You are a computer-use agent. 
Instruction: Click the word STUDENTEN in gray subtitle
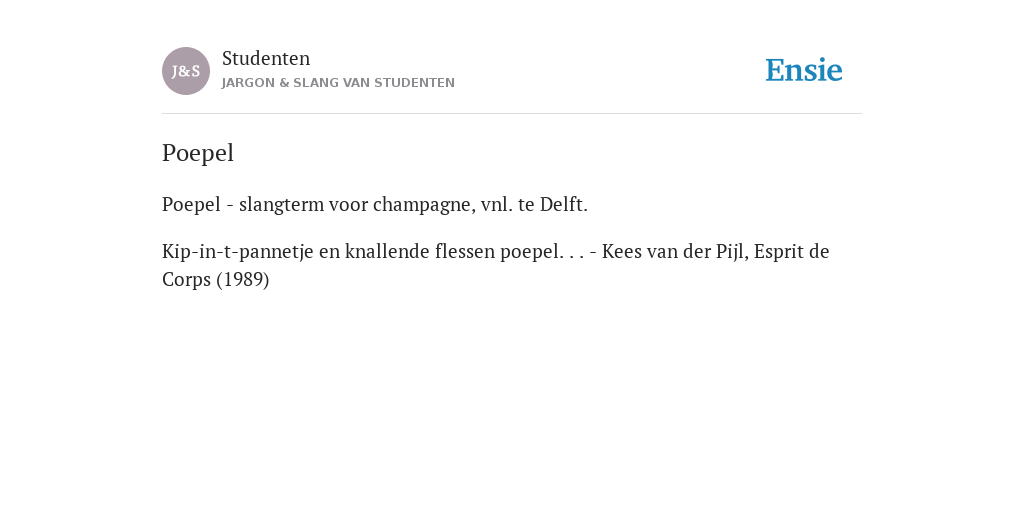[x=415, y=83]
